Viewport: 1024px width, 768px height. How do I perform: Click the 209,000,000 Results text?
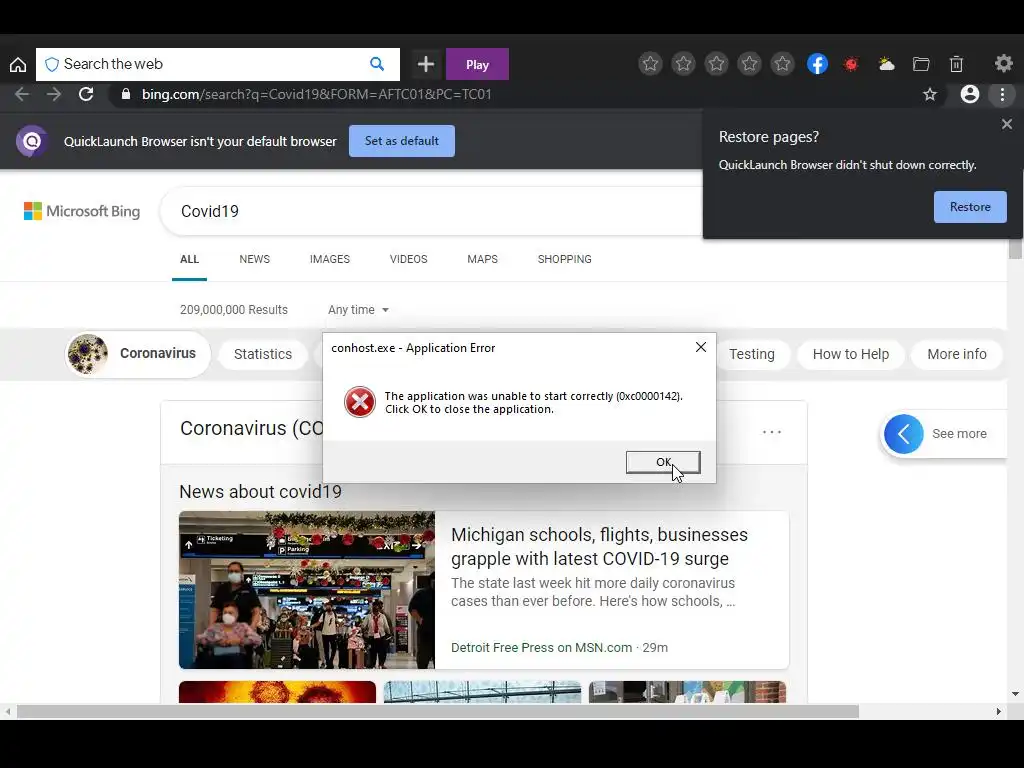[x=234, y=310]
